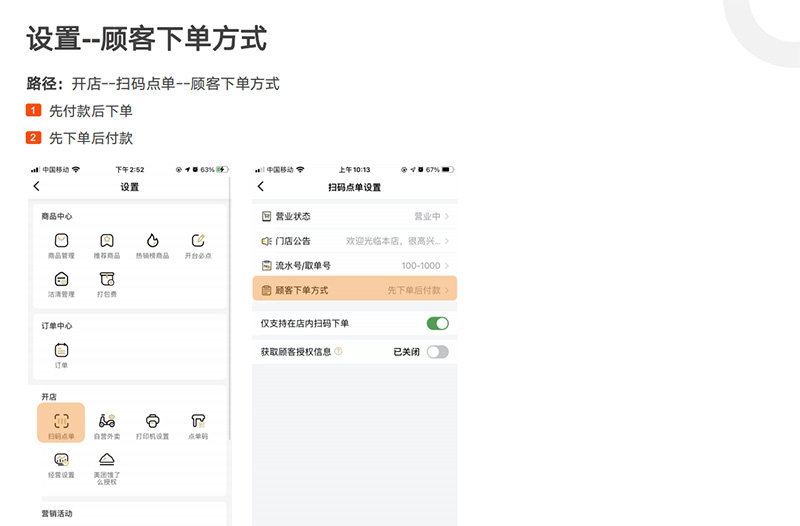Click the 营业状态 shop icon

click(266, 216)
